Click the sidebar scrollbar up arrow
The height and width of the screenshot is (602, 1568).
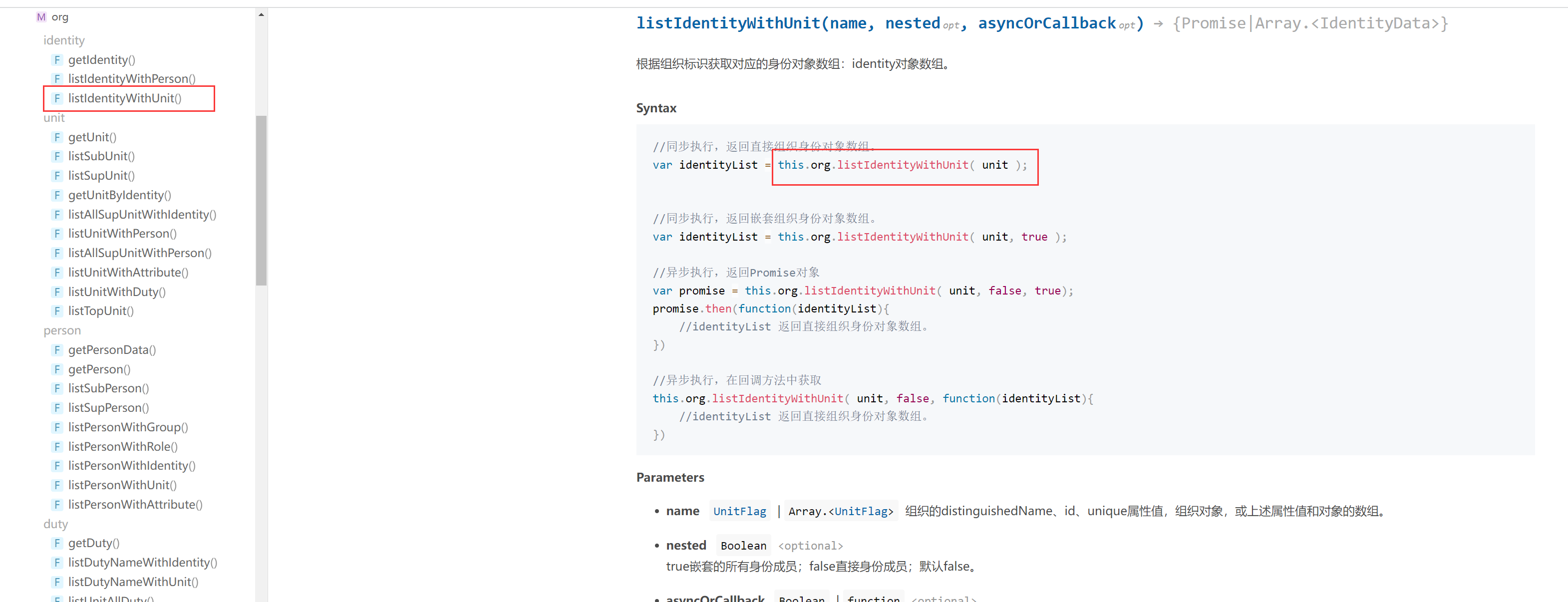tap(261, 14)
